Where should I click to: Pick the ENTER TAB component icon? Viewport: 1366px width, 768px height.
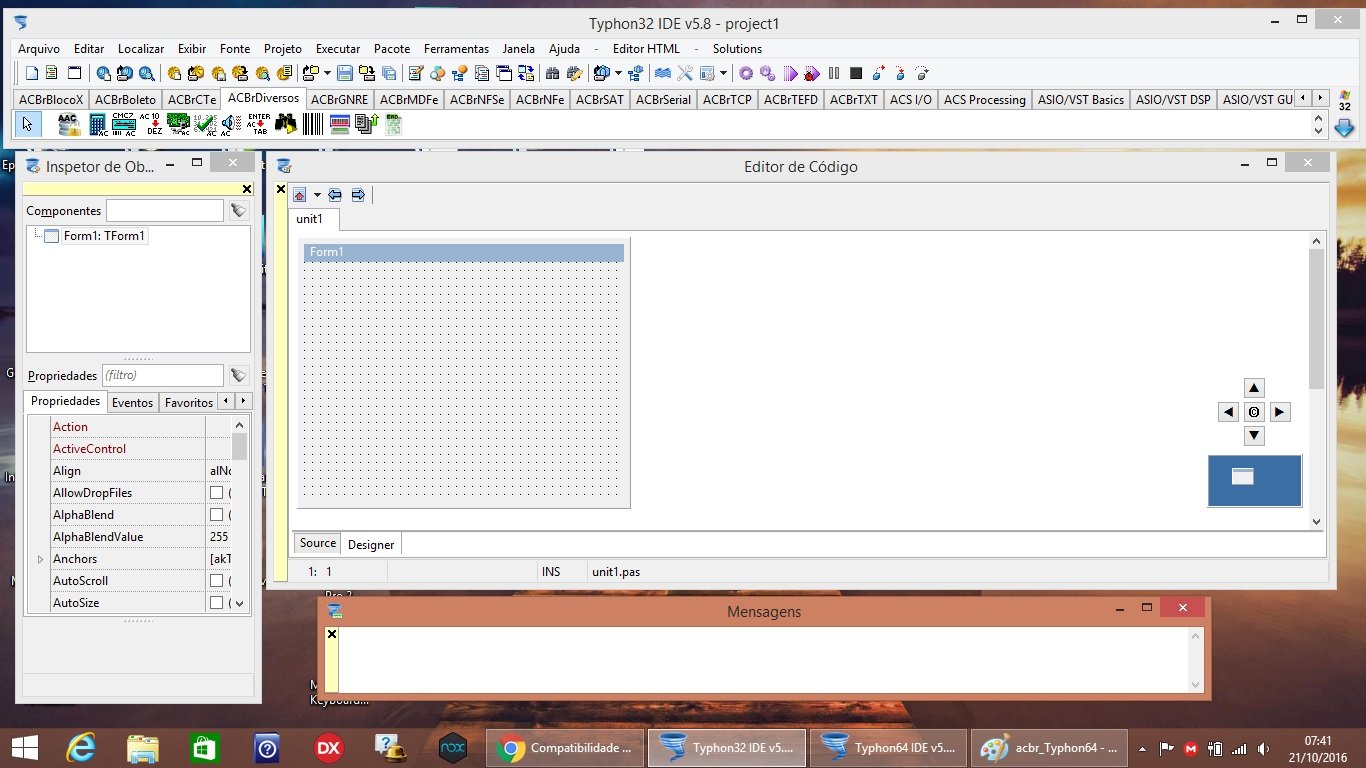point(259,124)
